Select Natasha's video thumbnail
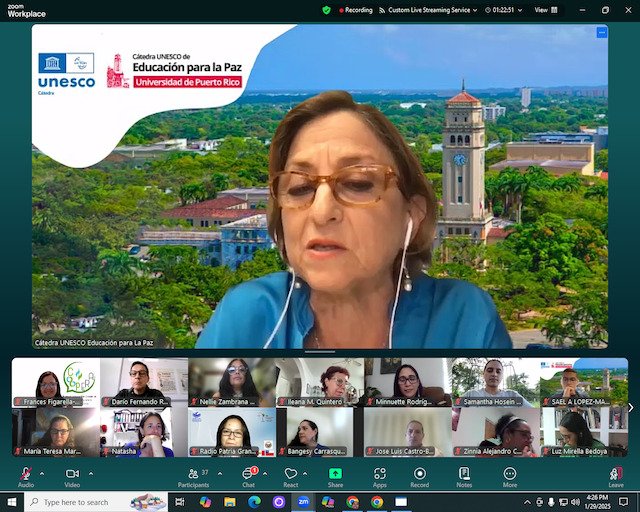Image resolution: width=640 pixels, height=512 pixels. pos(143,432)
